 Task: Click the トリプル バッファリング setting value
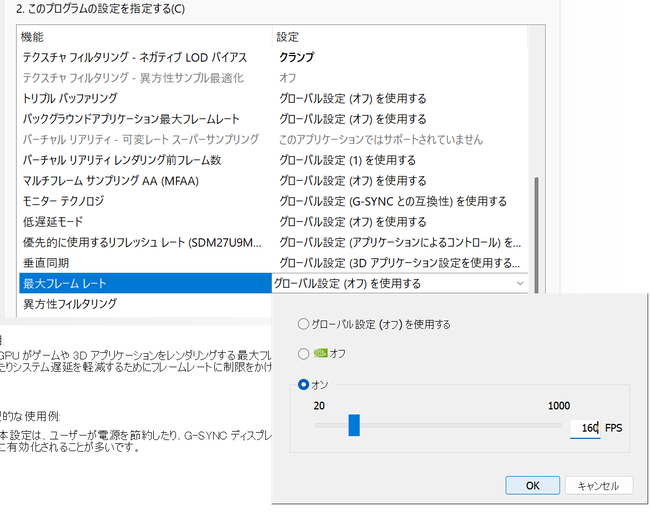pos(353,98)
